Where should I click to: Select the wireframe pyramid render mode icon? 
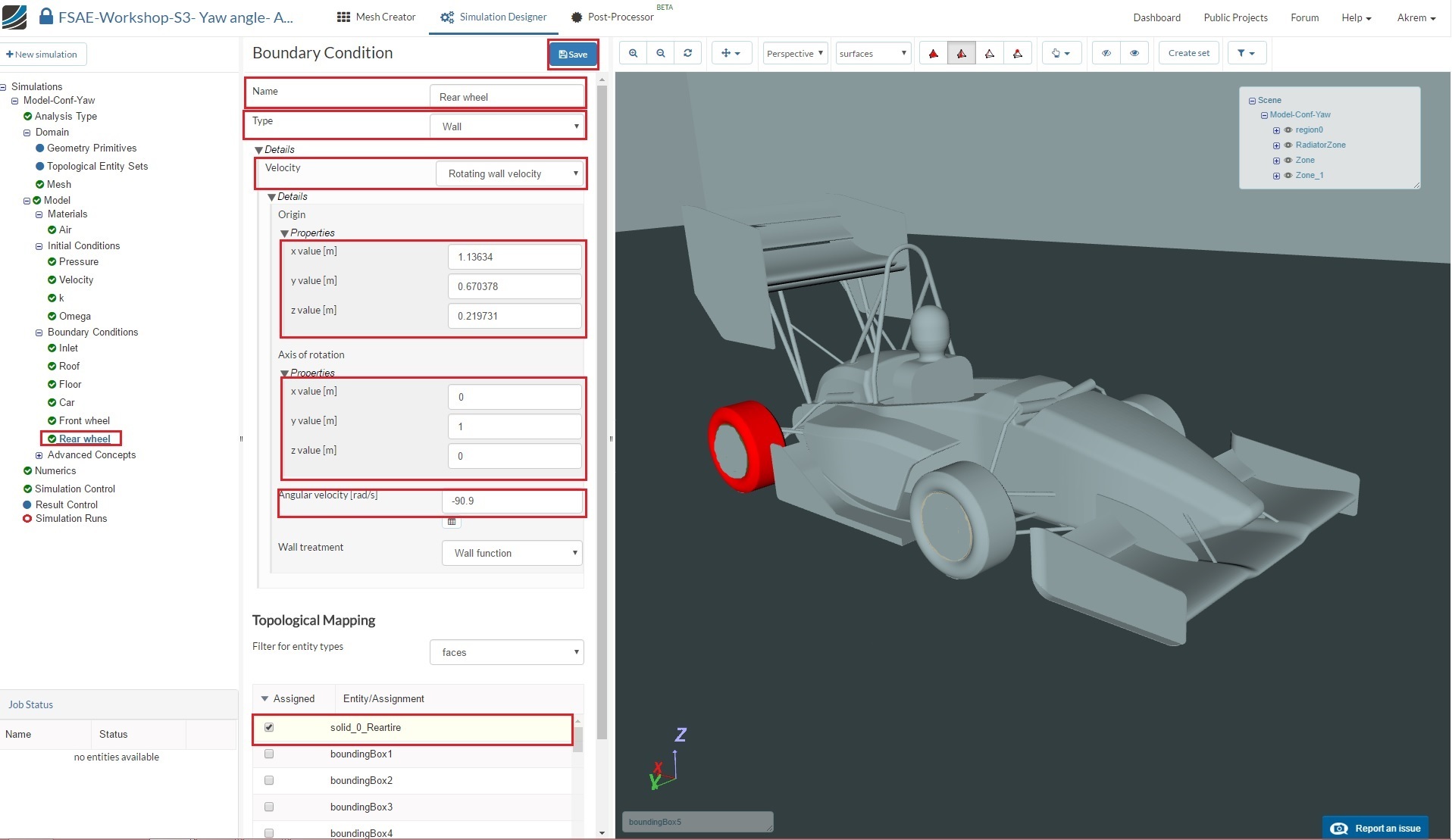990,54
